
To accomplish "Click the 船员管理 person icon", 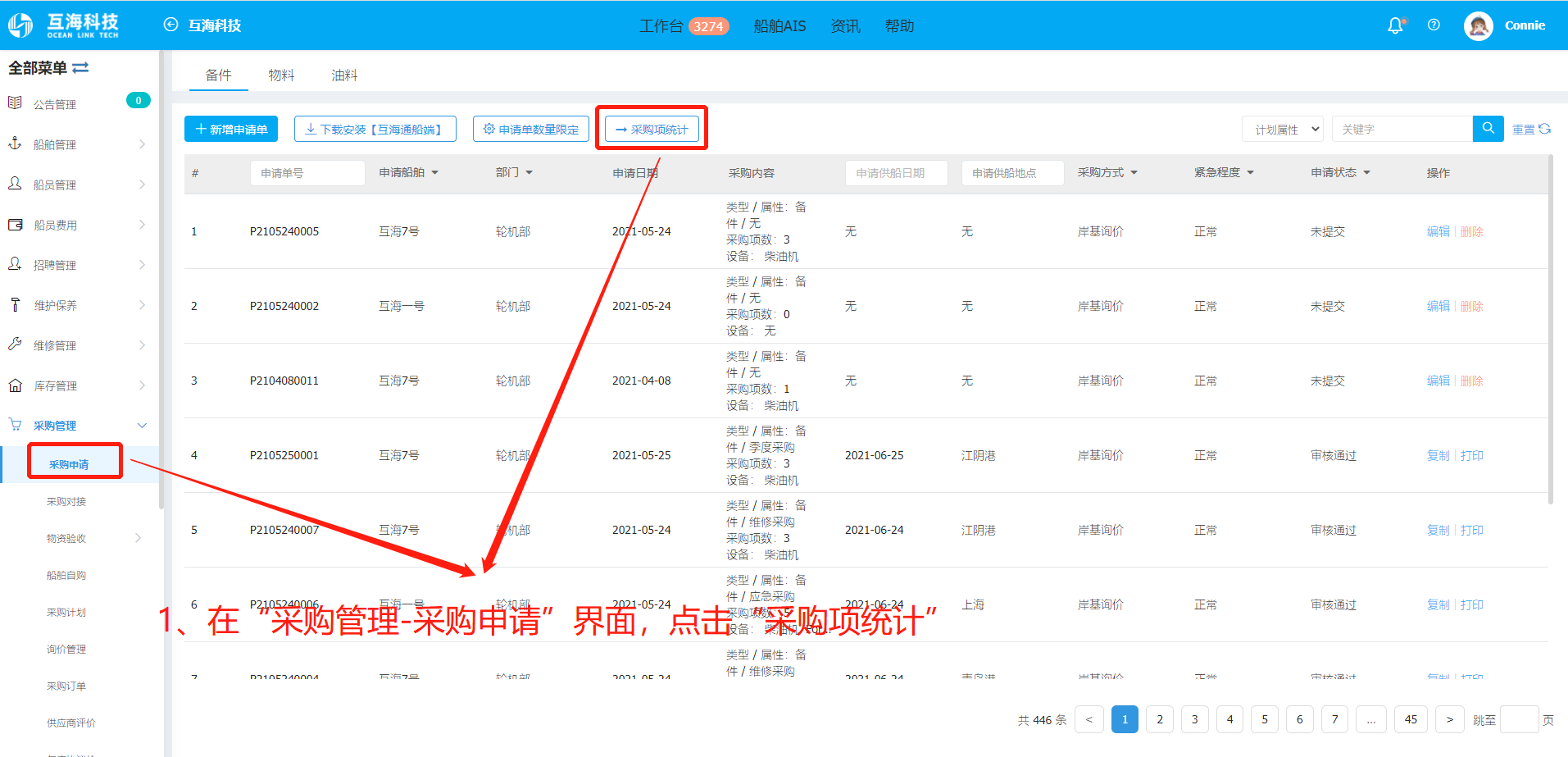I will pos(15,183).
